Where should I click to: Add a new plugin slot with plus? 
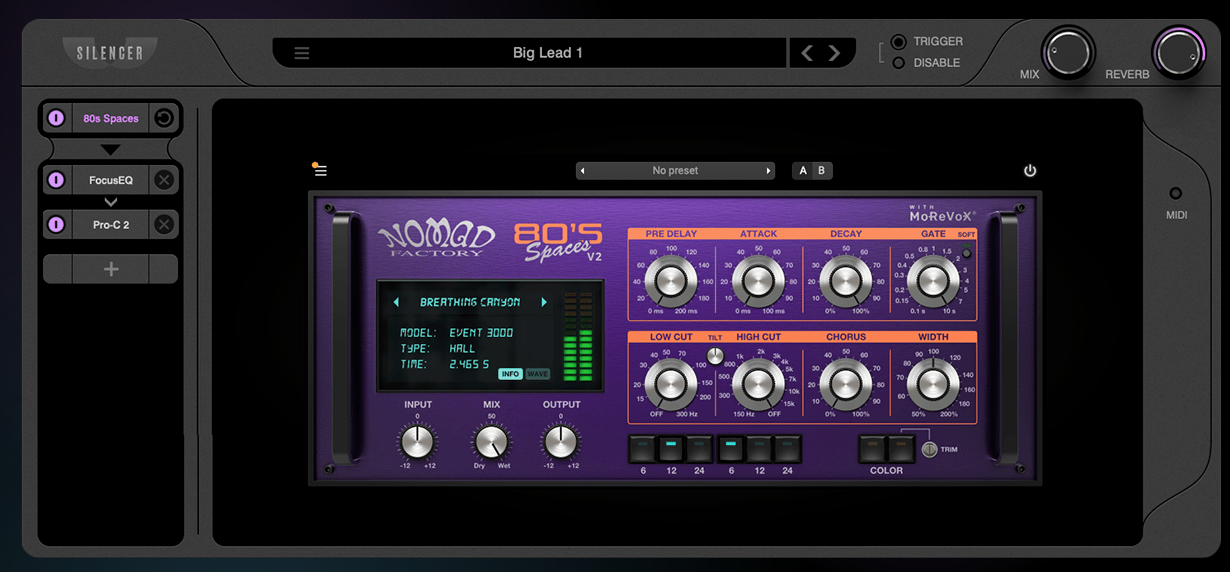pos(111,269)
